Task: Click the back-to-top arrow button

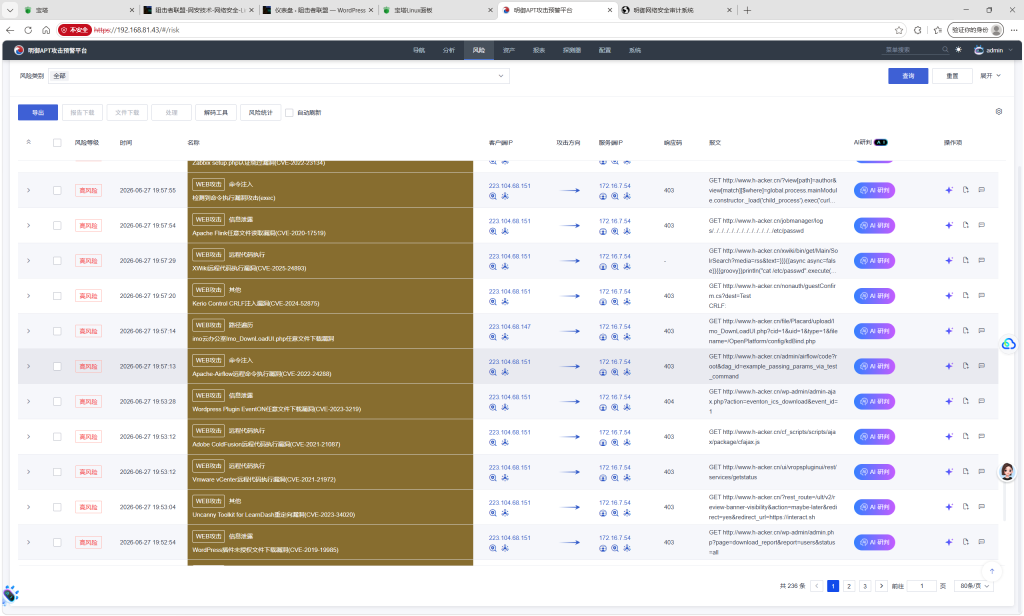Action: (991, 571)
